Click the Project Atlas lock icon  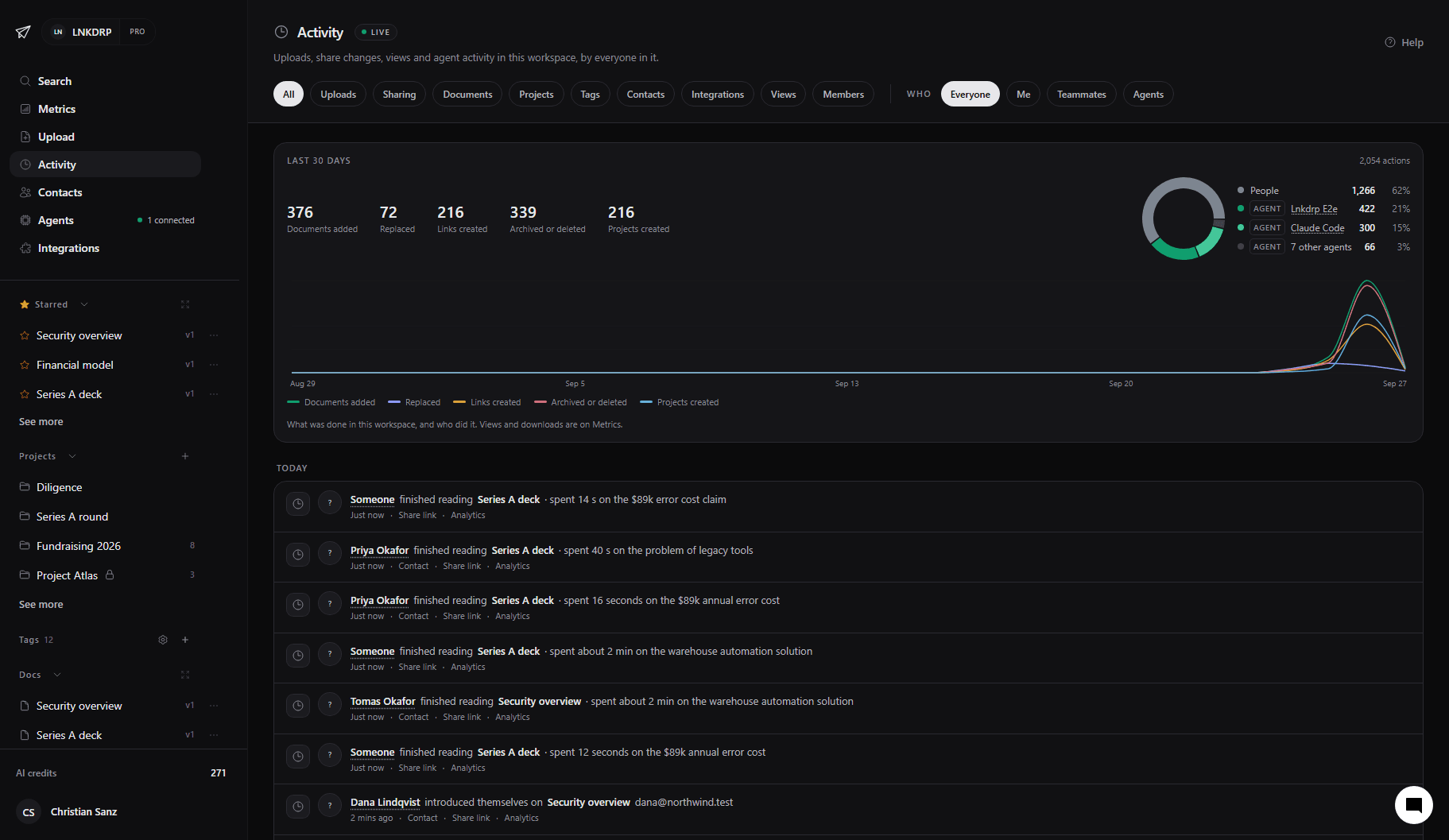(x=110, y=575)
